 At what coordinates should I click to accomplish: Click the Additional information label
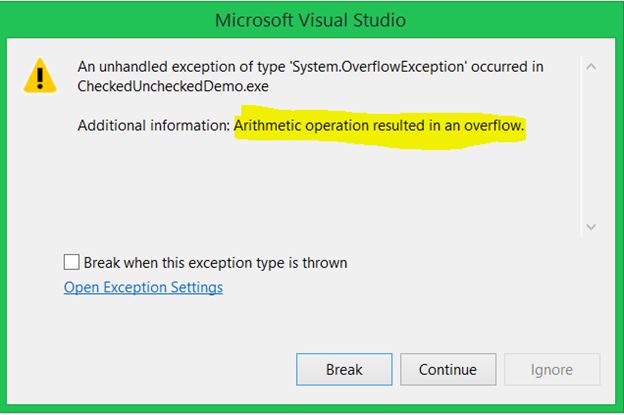tap(154, 127)
